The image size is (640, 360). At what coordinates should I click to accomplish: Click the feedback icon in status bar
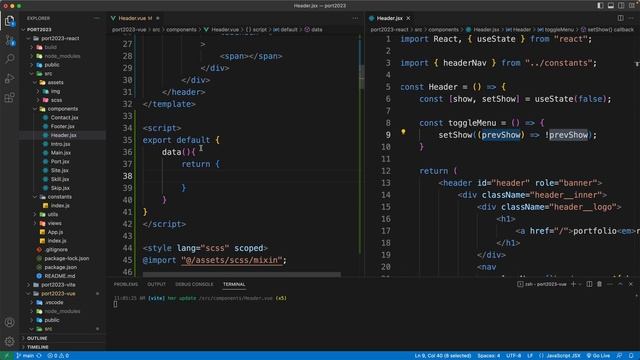[x=620, y=356]
